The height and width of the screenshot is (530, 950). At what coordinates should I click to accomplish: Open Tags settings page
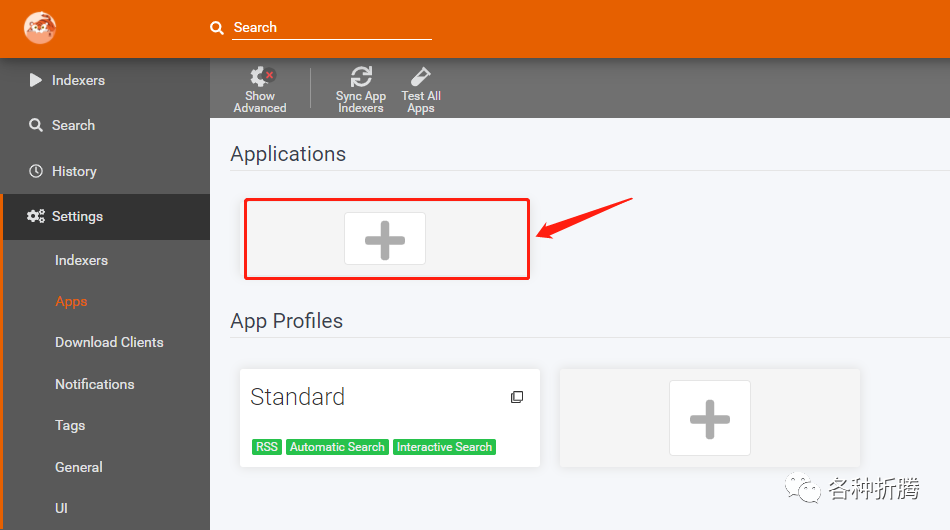tap(70, 426)
